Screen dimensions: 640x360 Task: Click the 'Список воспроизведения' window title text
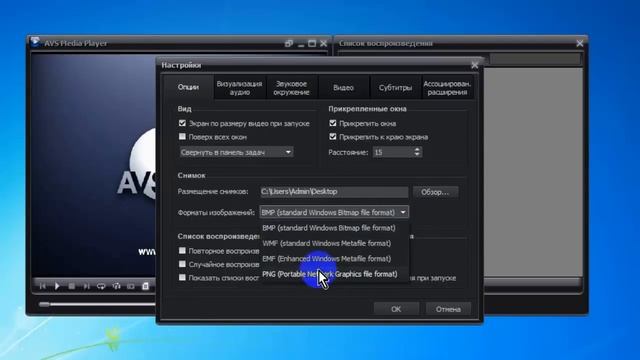tap(386, 43)
